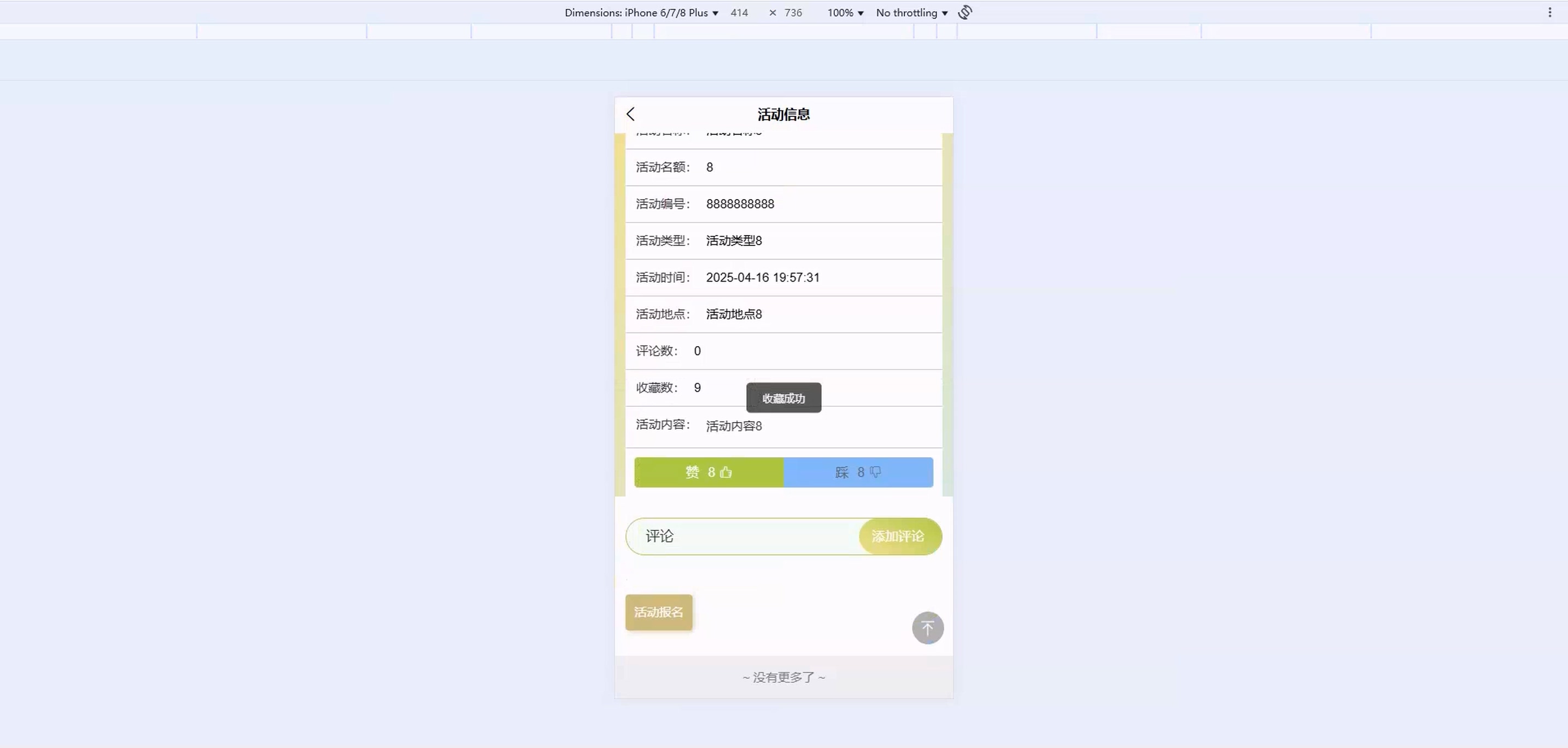
Task: Click the 收藏成功 toast message
Action: coord(783,398)
